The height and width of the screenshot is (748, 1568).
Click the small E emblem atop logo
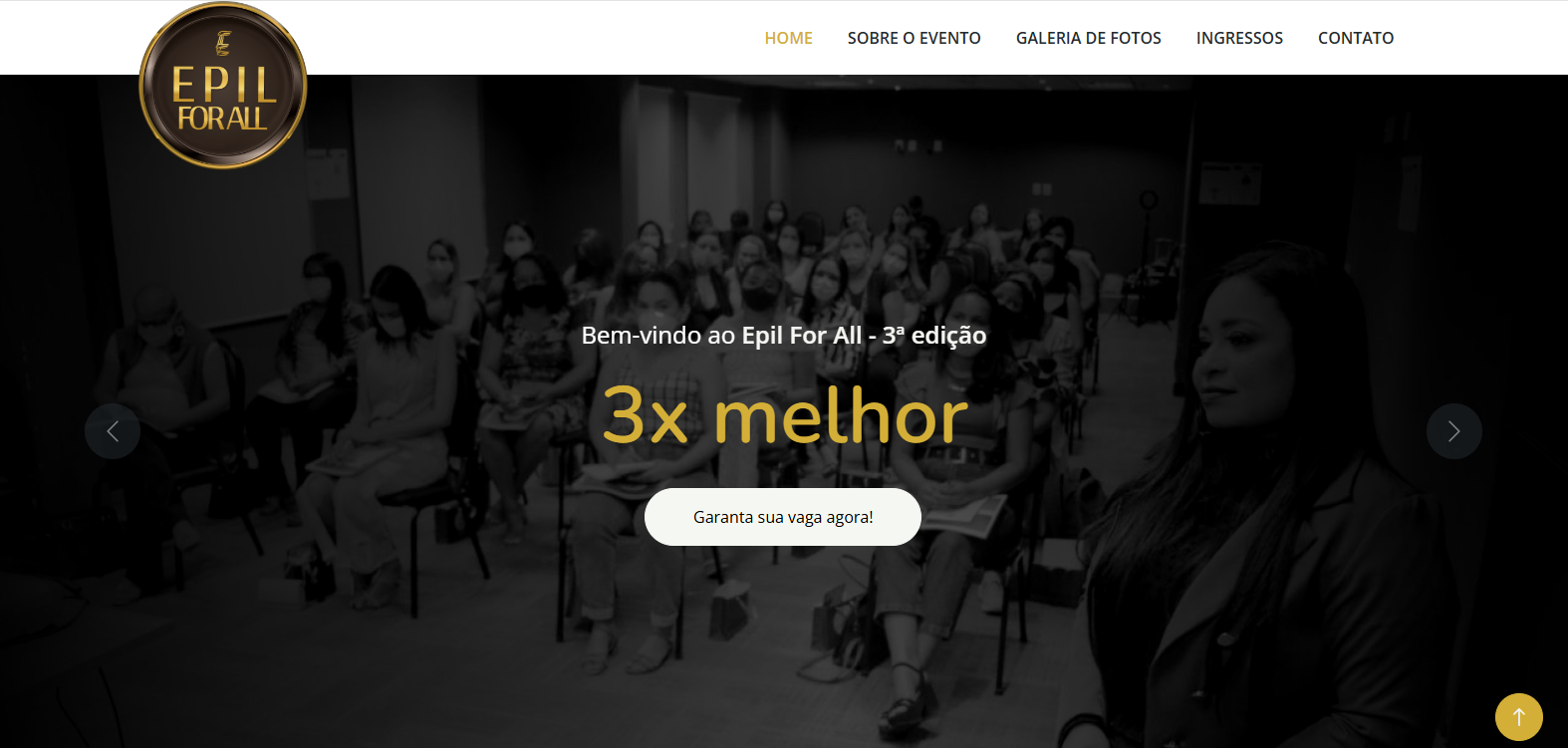[223, 44]
